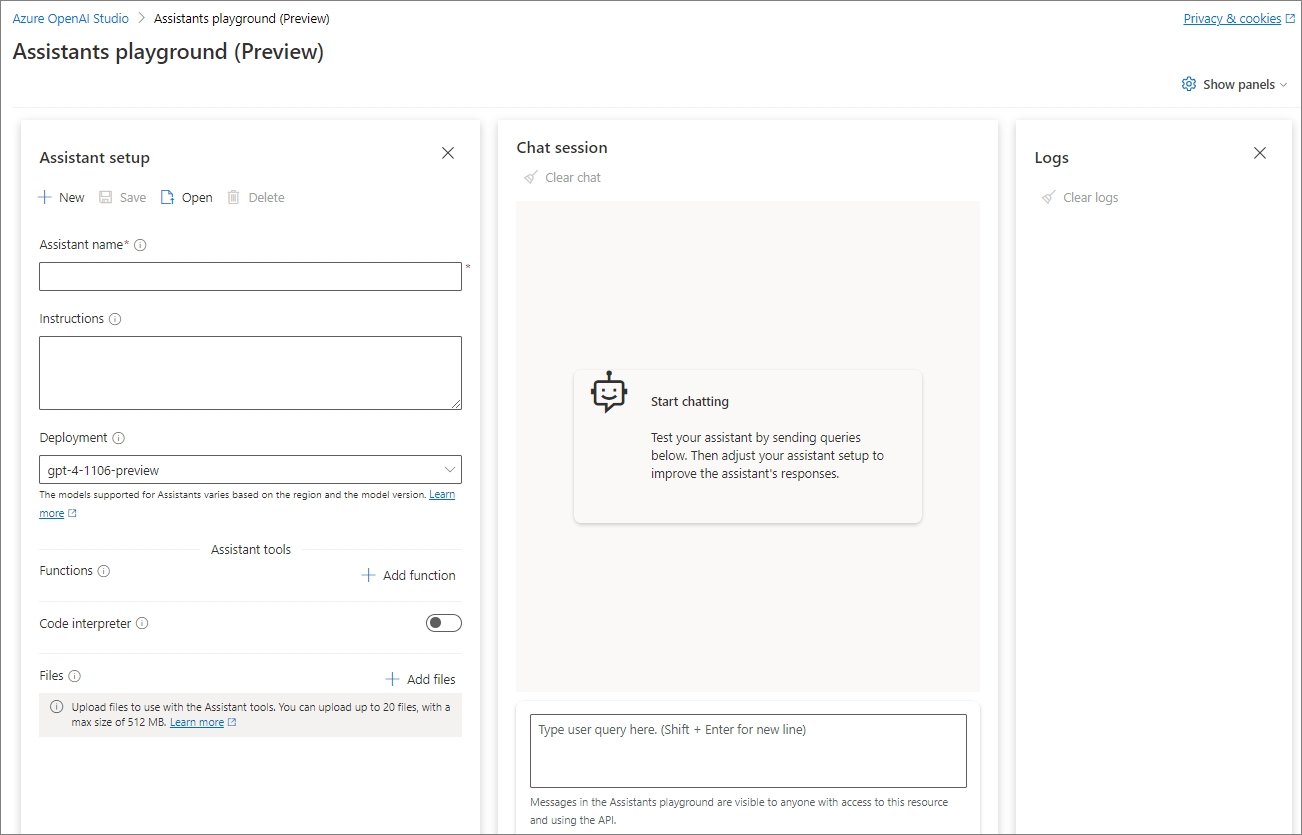1302x835 pixels.
Task: Click the Logs heading
Action: (1051, 158)
